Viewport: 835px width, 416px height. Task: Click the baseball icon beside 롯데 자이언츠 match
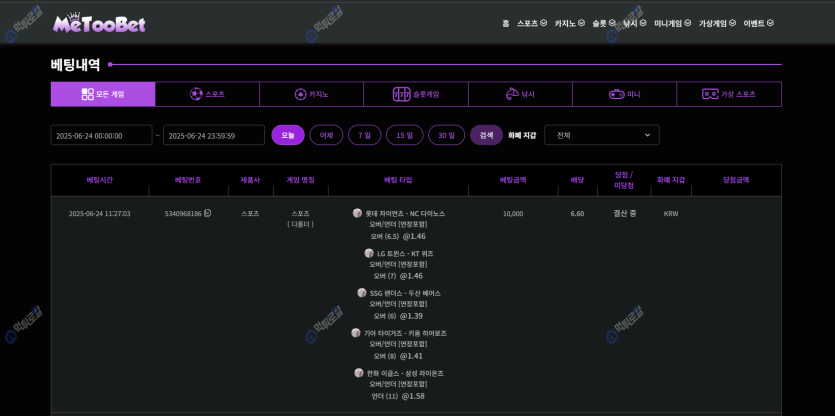point(357,213)
